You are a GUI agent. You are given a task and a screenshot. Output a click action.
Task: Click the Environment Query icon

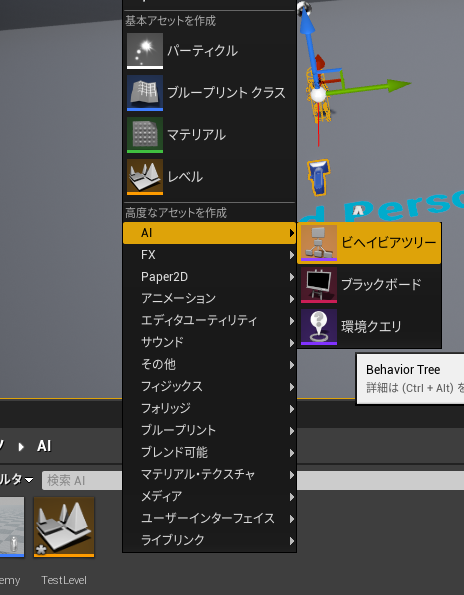pyautogui.click(x=319, y=327)
